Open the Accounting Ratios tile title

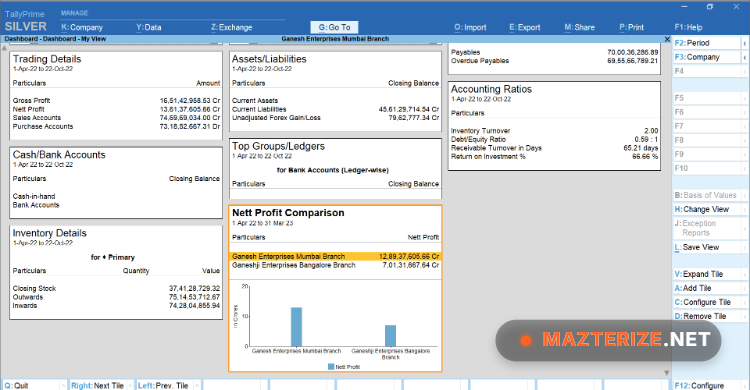coord(491,89)
